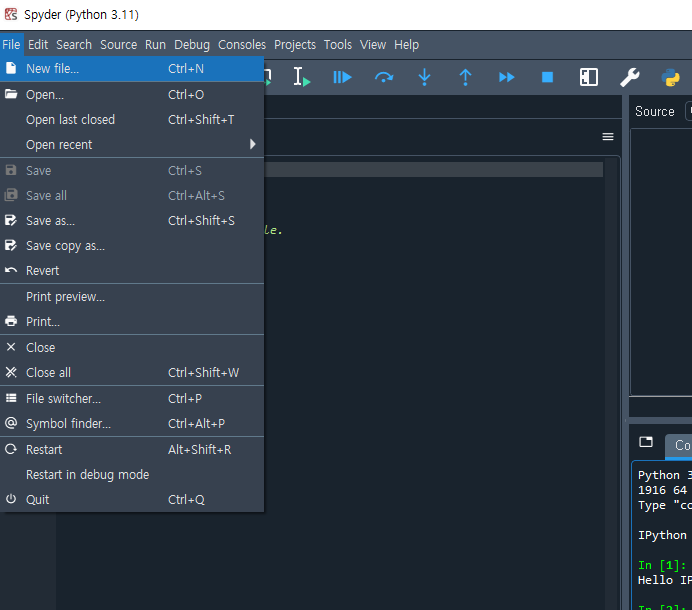
Task: Expand the Open recent submenu
Action: (132, 145)
